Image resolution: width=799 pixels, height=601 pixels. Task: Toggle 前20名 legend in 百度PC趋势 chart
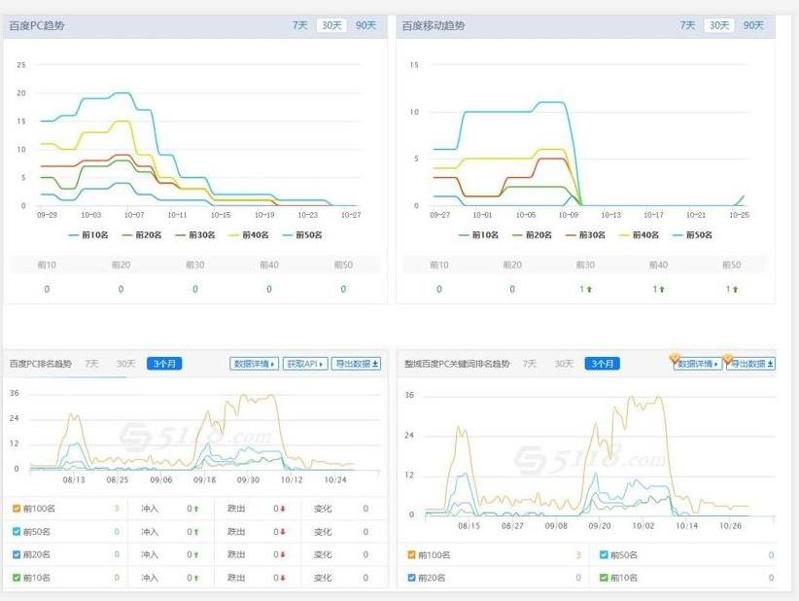[x=142, y=235]
